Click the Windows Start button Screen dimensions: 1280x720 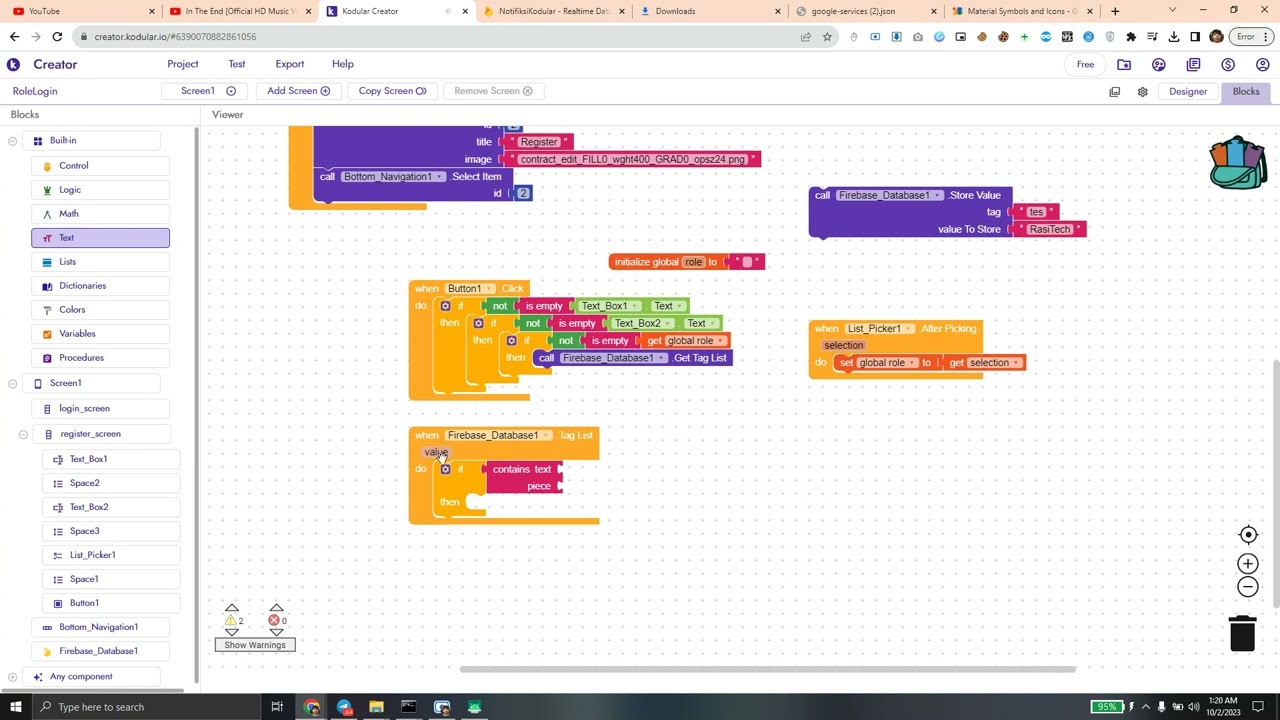[x=15, y=707]
